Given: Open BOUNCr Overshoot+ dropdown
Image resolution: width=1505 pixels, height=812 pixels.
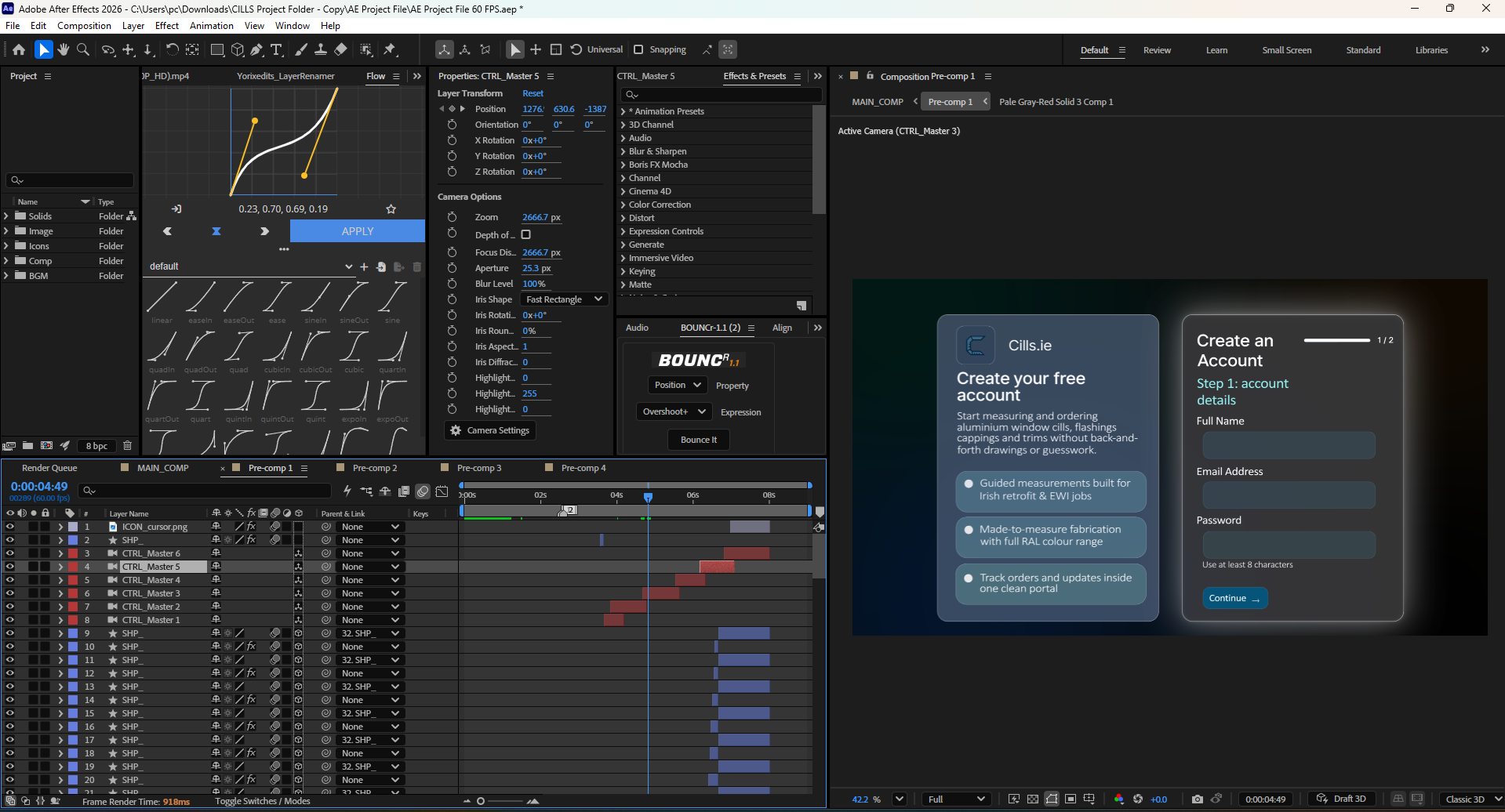Looking at the screenshot, I should (674, 411).
